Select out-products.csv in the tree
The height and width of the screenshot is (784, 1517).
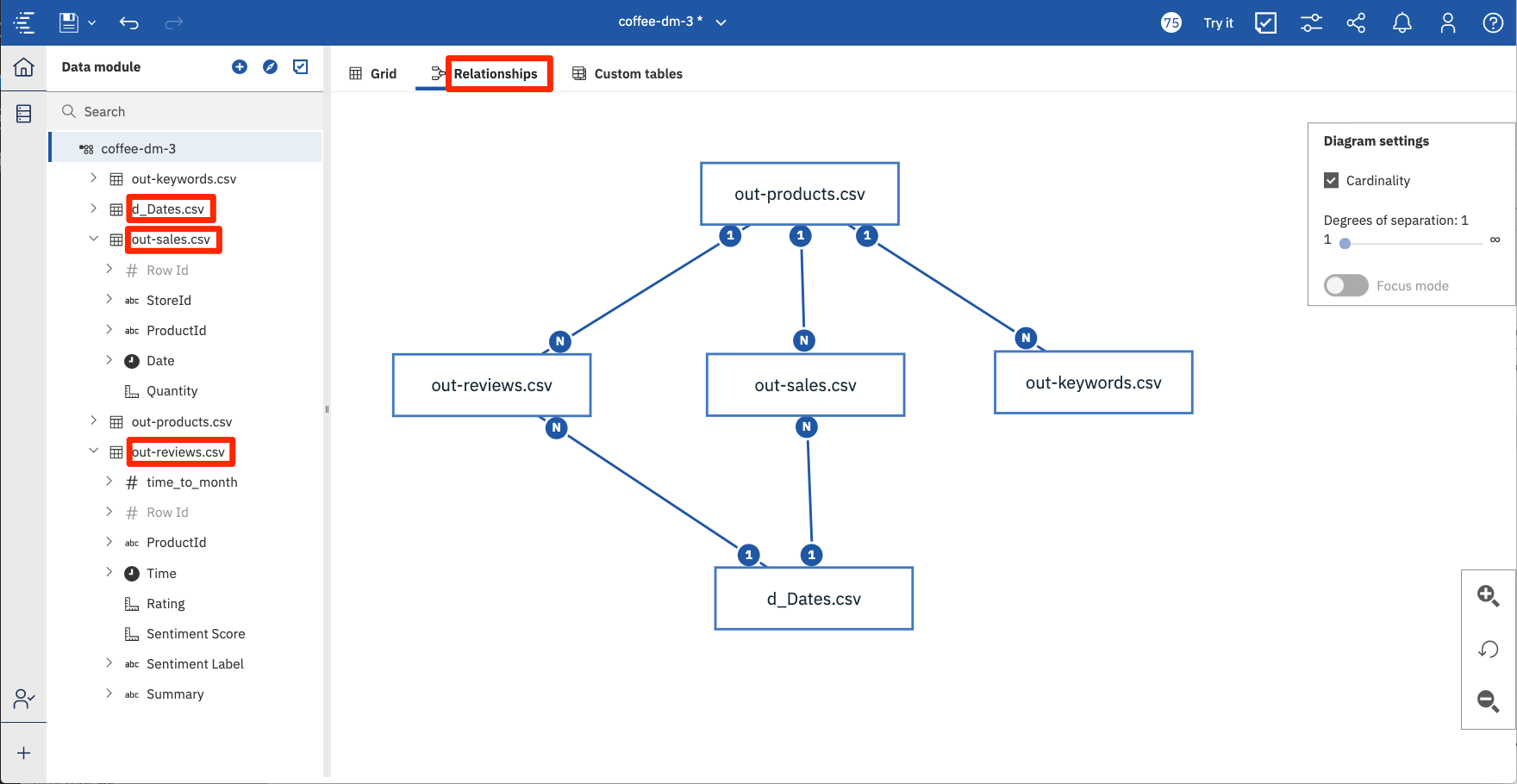point(182,422)
